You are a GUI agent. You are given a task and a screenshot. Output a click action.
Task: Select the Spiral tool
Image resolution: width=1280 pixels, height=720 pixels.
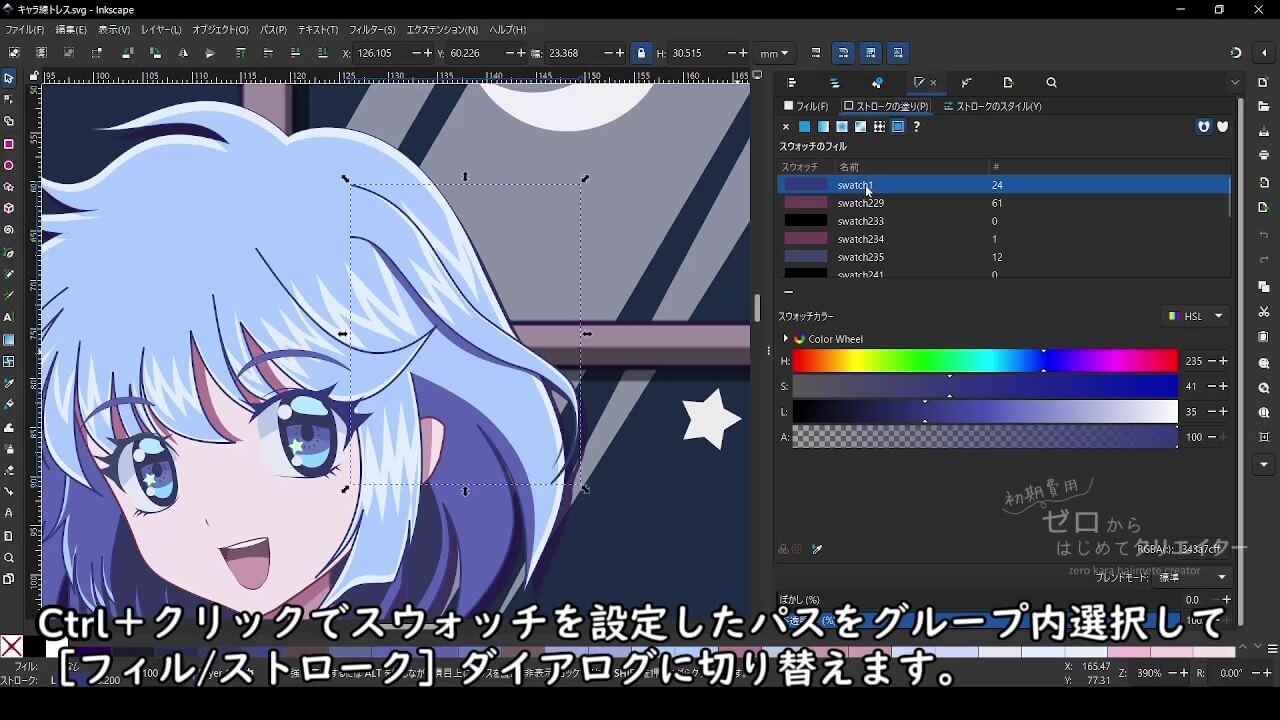point(9,230)
